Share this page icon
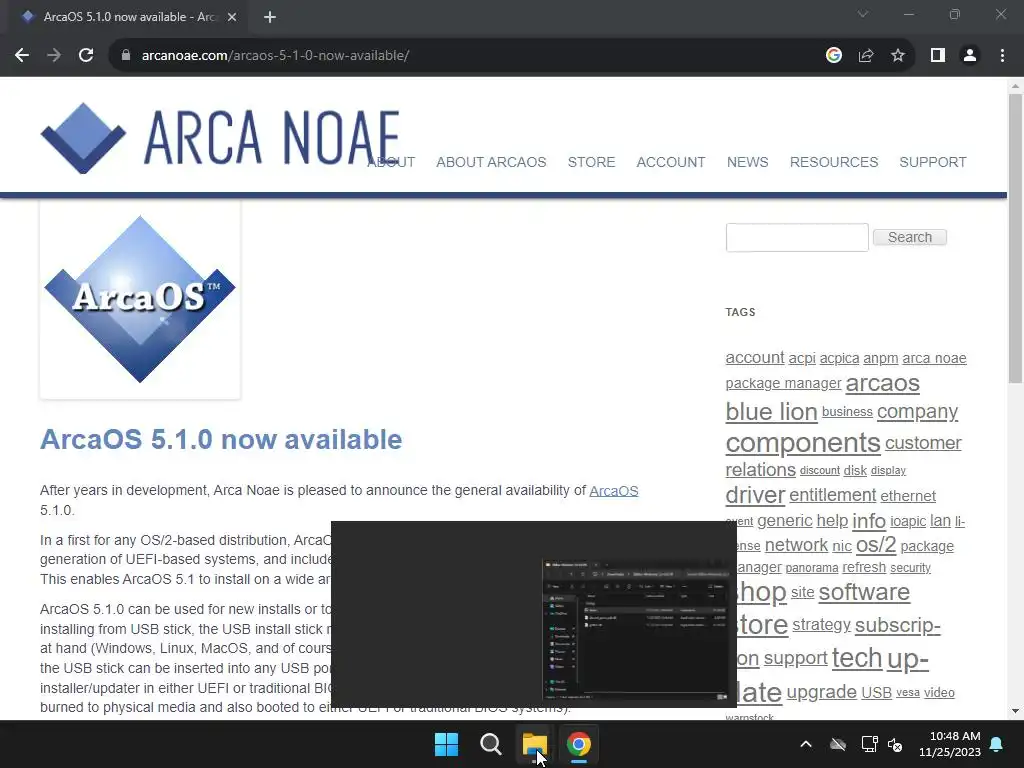Screen dimensions: 1024x768 tap(866, 56)
